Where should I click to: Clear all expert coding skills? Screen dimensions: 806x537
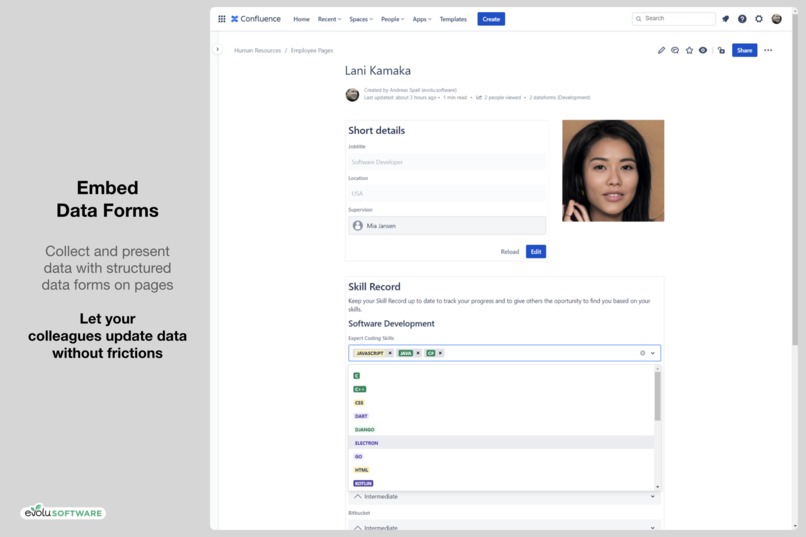[x=643, y=353]
